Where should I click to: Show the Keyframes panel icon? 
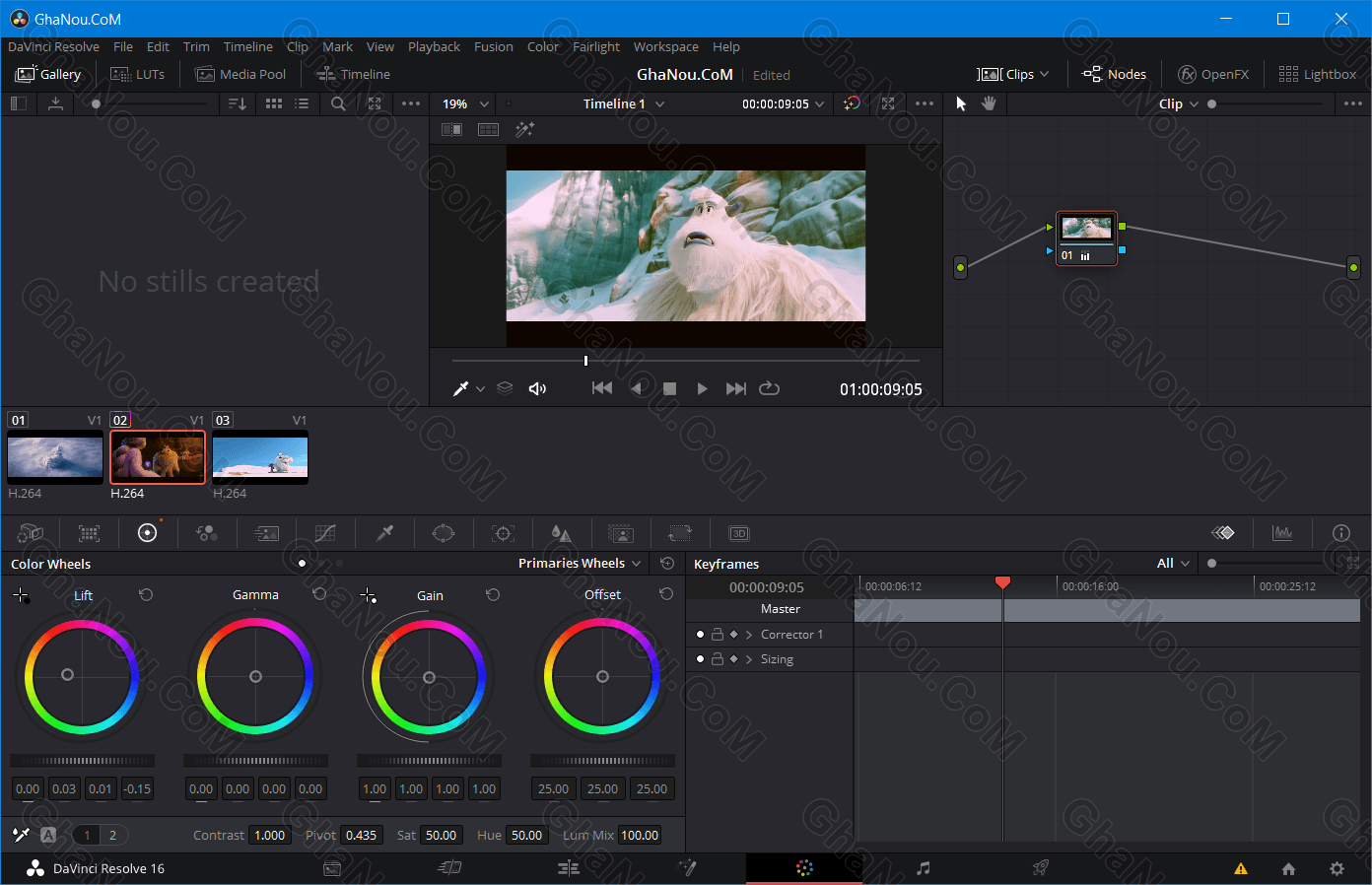pos(1223,533)
